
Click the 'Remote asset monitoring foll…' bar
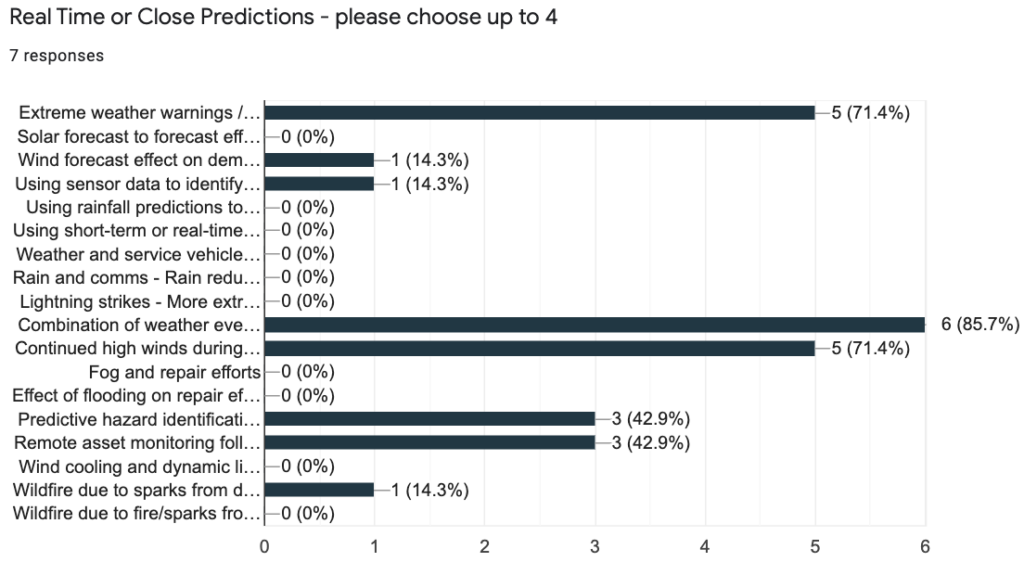[x=430, y=443]
